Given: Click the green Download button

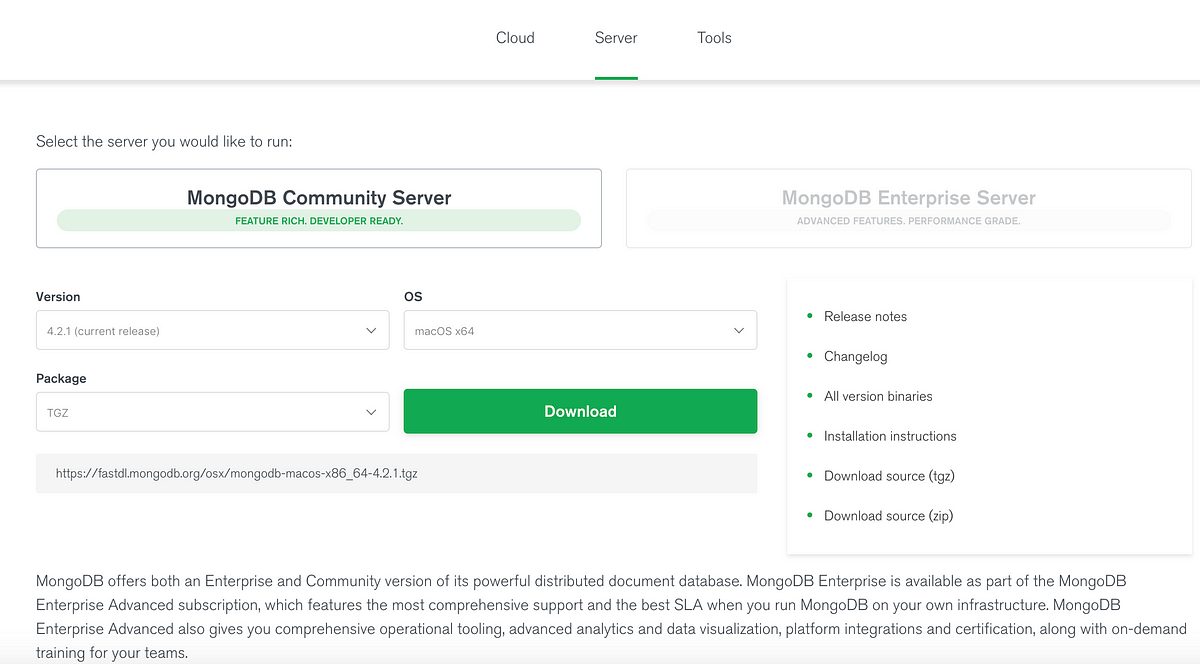Looking at the screenshot, I should tap(580, 411).
